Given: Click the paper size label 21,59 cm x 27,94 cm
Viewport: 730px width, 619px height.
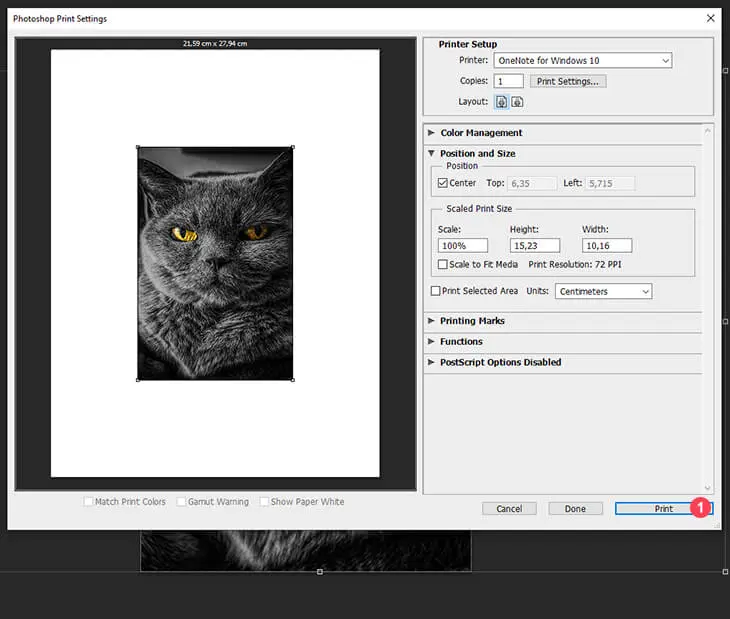Looking at the screenshot, I should pos(215,43).
